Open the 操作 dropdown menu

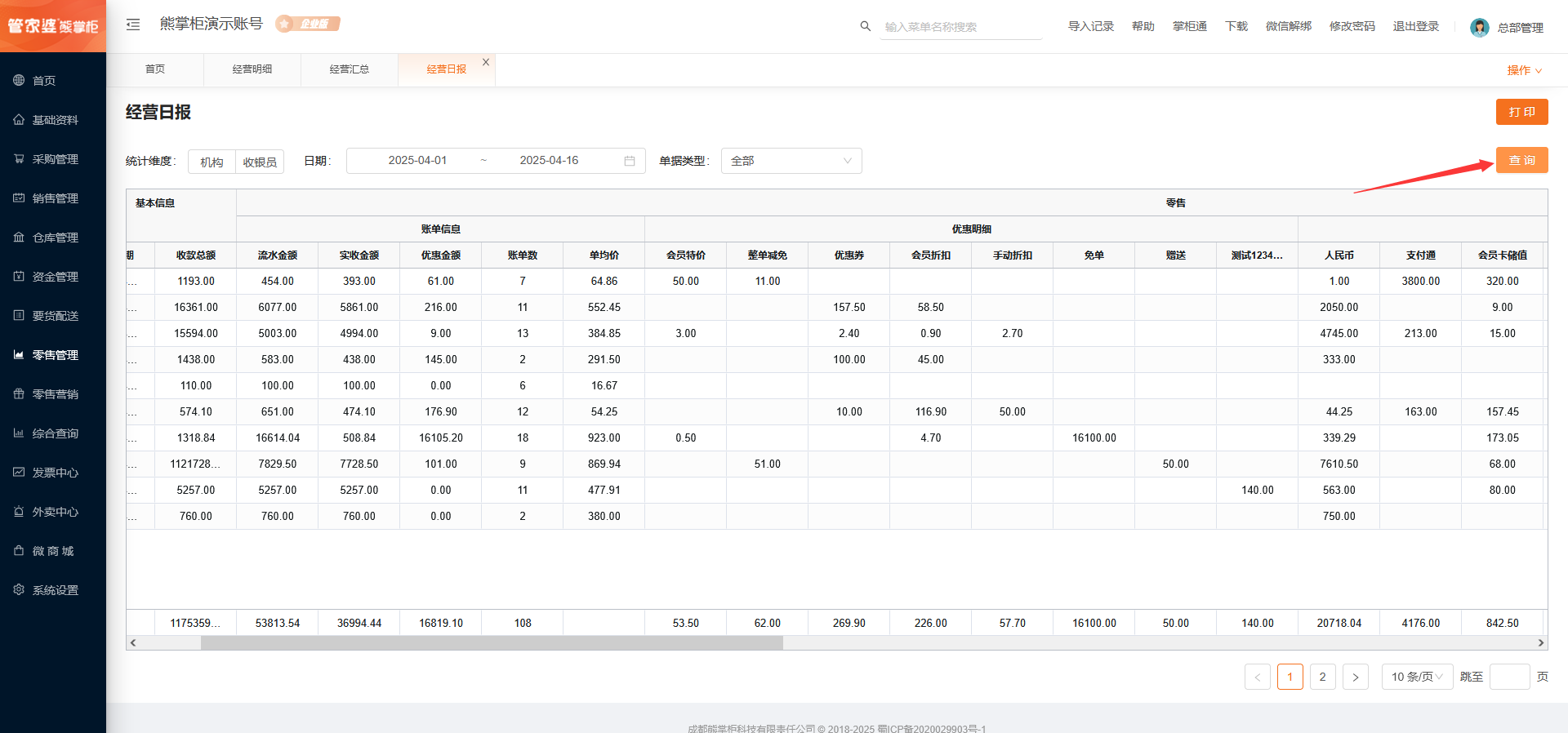tap(1524, 70)
